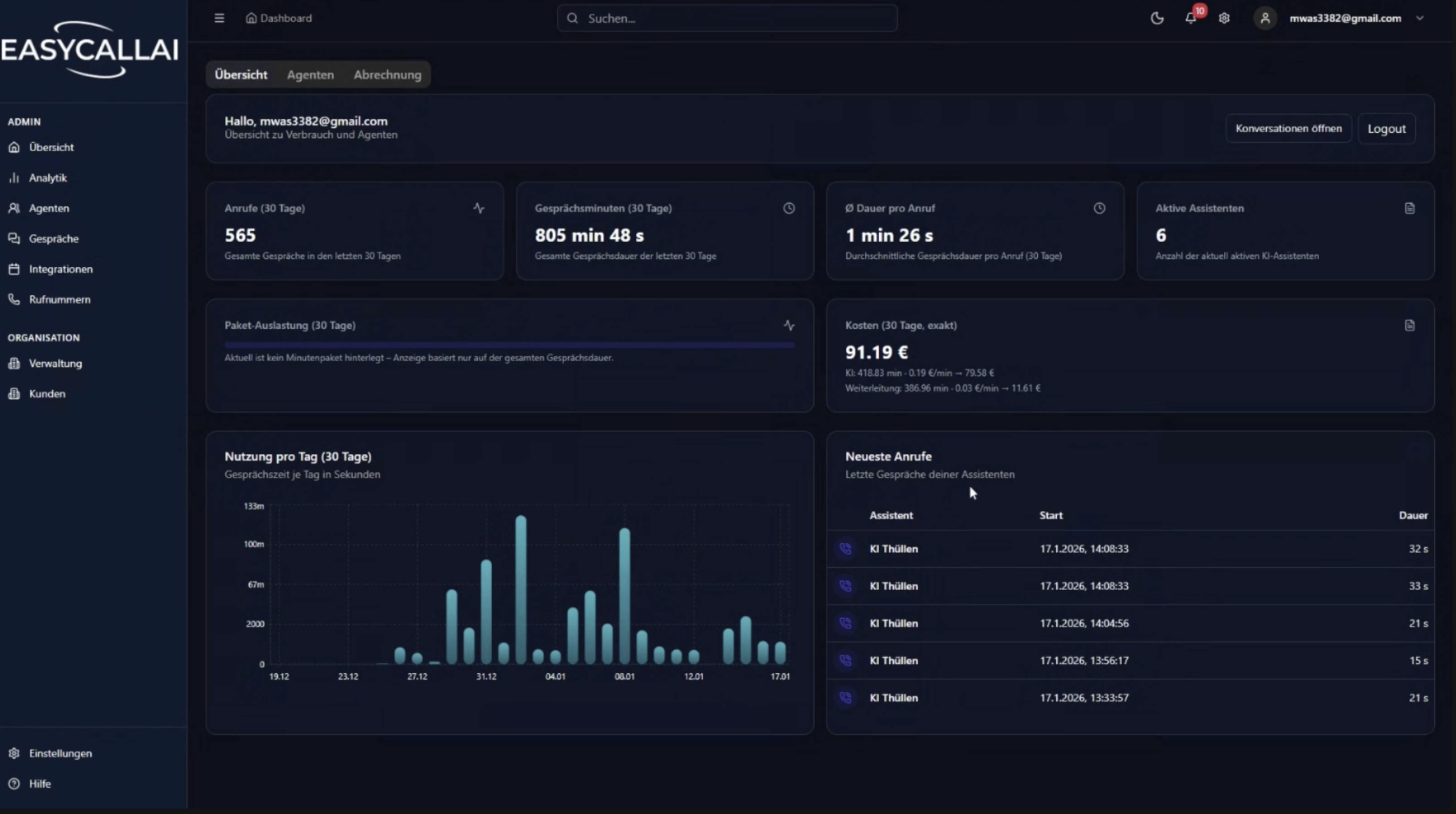This screenshot has height=814, width=1456.
Task: Click the settings gear in top bar
Action: click(x=1224, y=18)
